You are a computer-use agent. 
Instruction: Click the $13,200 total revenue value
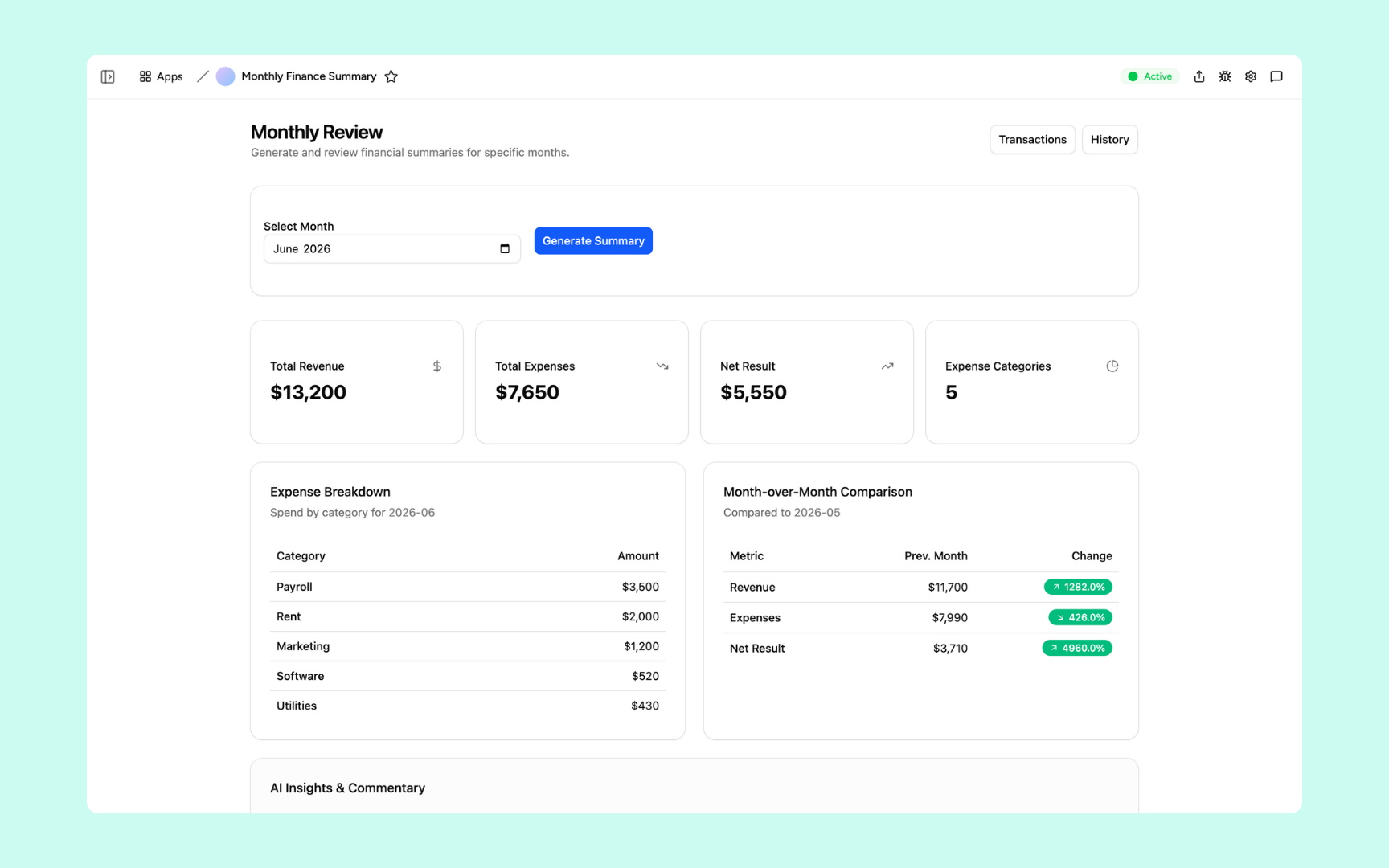coord(309,392)
